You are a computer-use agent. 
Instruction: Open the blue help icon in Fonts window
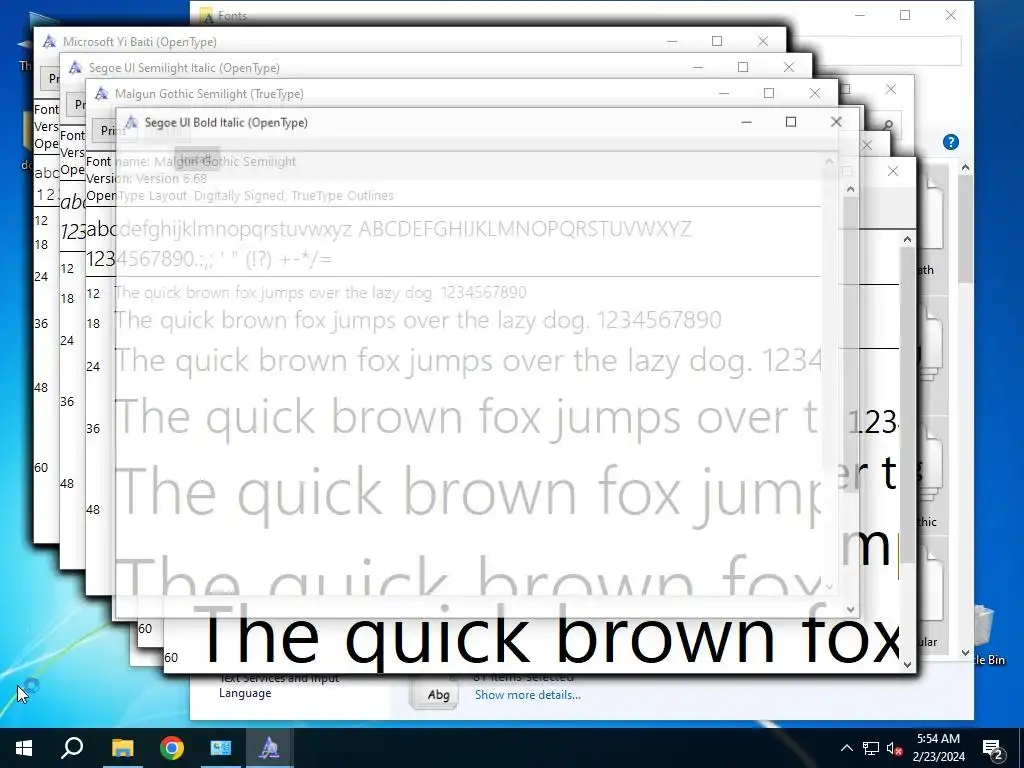(x=951, y=142)
